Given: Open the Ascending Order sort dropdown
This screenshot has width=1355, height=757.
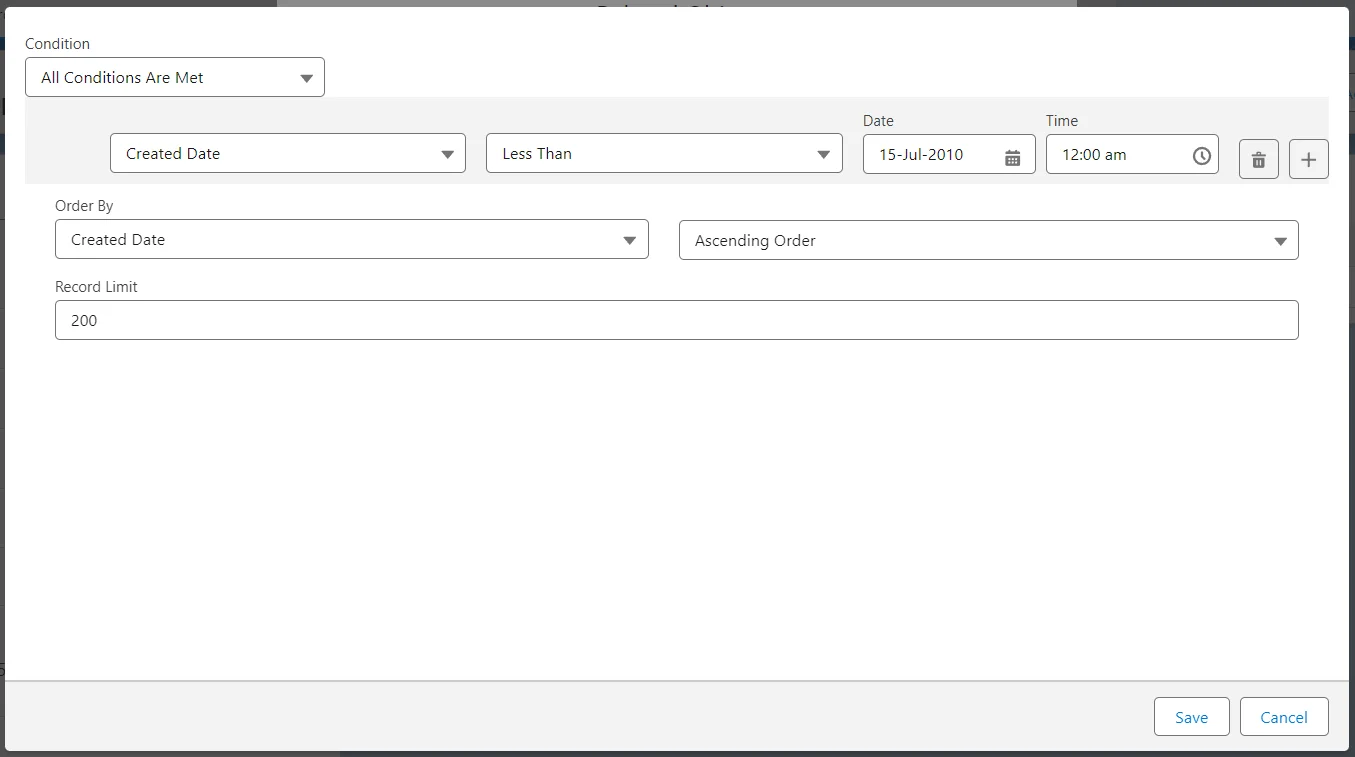Looking at the screenshot, I should [x=987, y=241].
